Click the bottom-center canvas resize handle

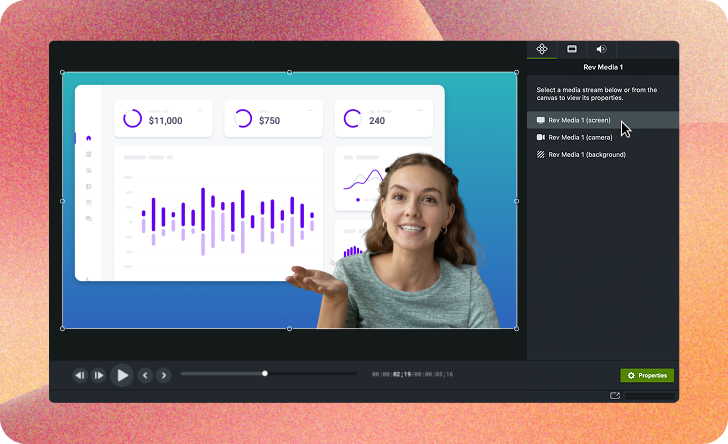(290, 329)
